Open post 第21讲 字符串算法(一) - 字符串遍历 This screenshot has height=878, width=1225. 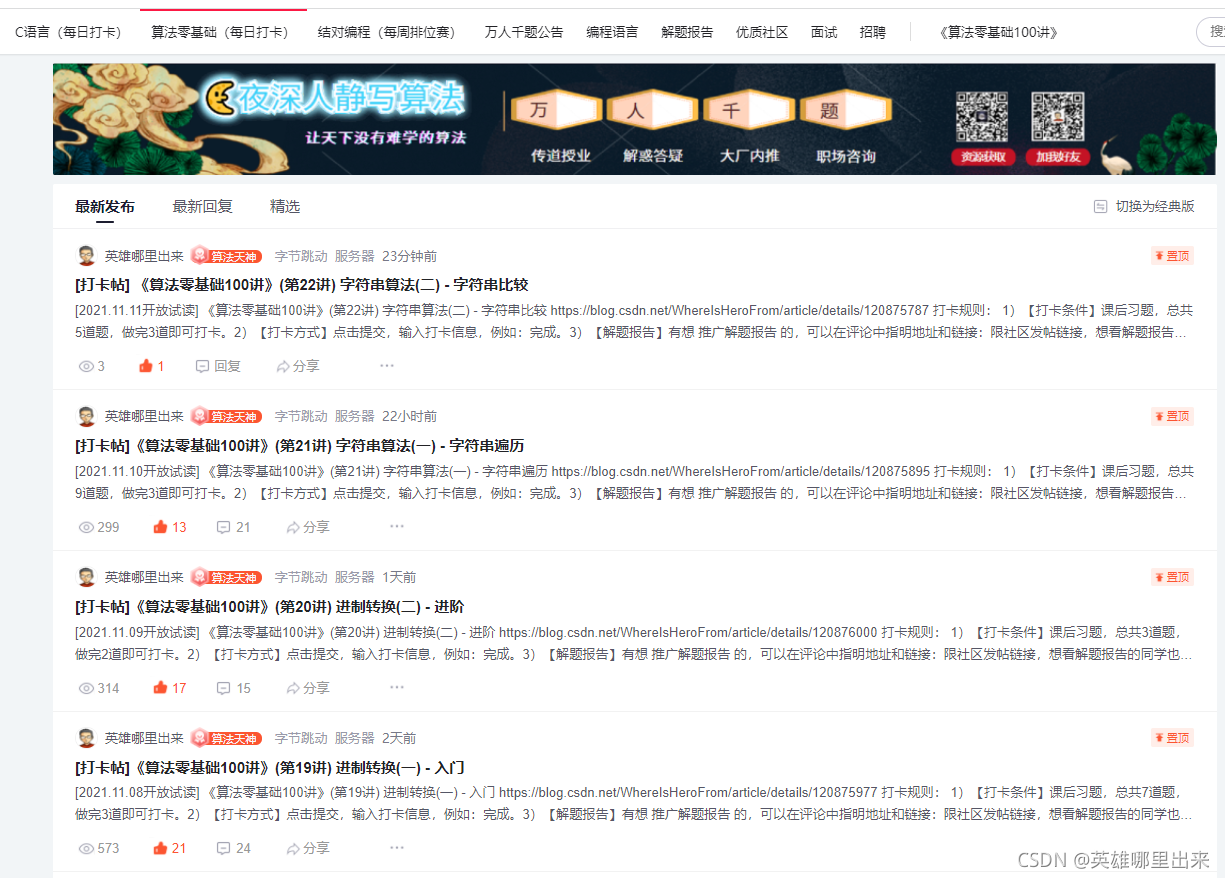pos(300,446)
